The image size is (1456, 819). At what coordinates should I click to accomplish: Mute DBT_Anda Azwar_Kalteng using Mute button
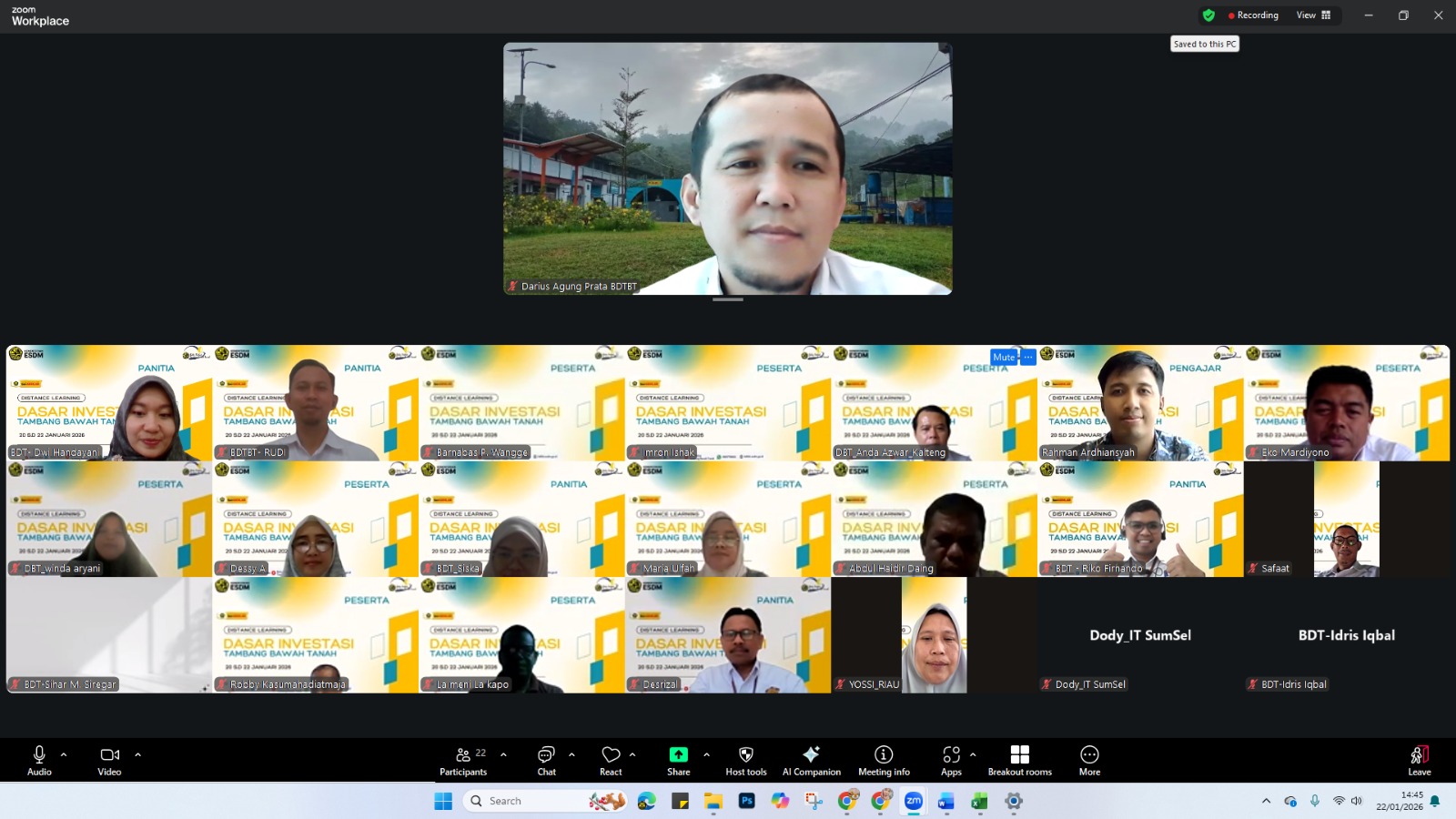1003,357
